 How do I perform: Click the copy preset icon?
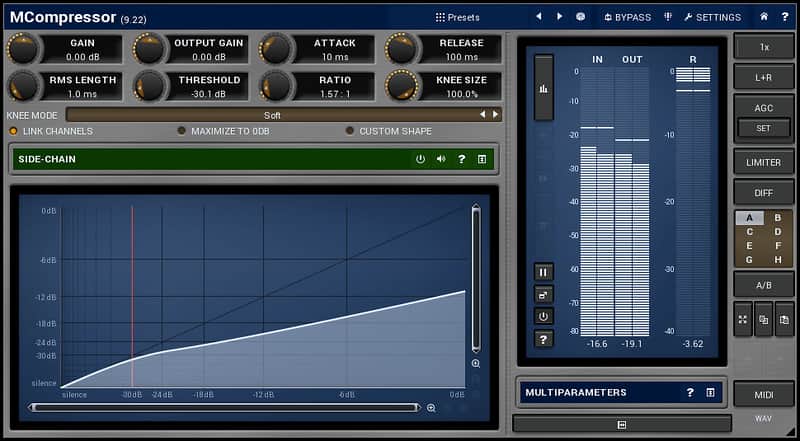pyautogui.click(x=764, y=320)
